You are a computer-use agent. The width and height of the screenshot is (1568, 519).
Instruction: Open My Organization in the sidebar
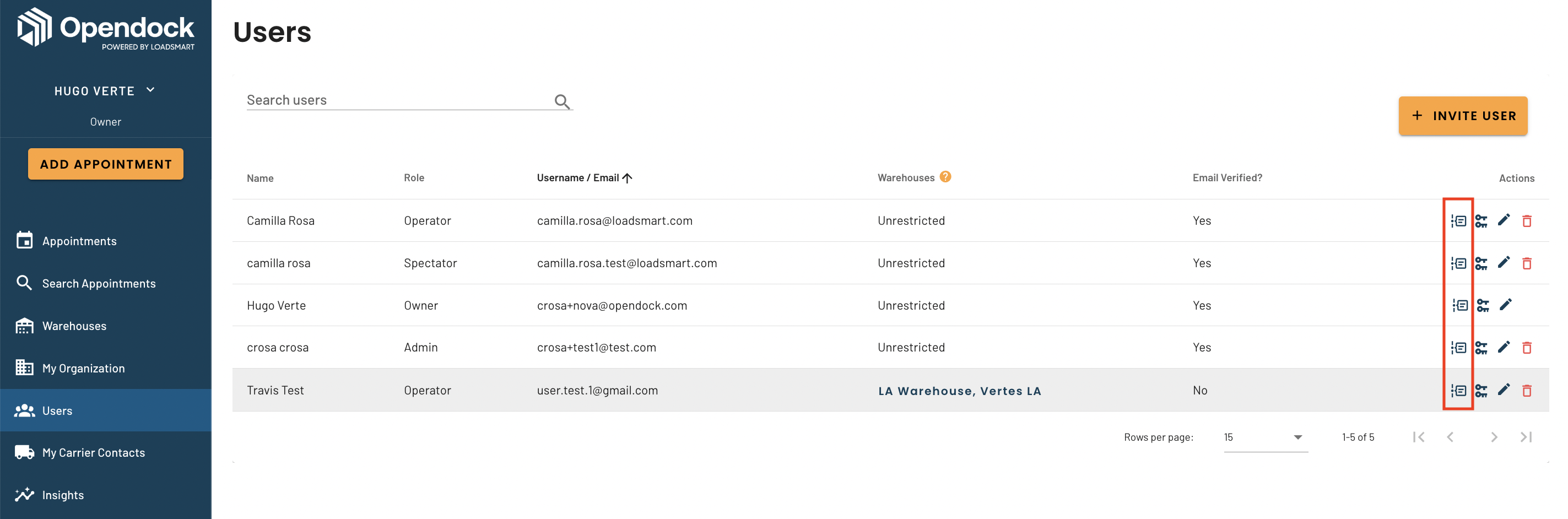(x=105, y=368)
